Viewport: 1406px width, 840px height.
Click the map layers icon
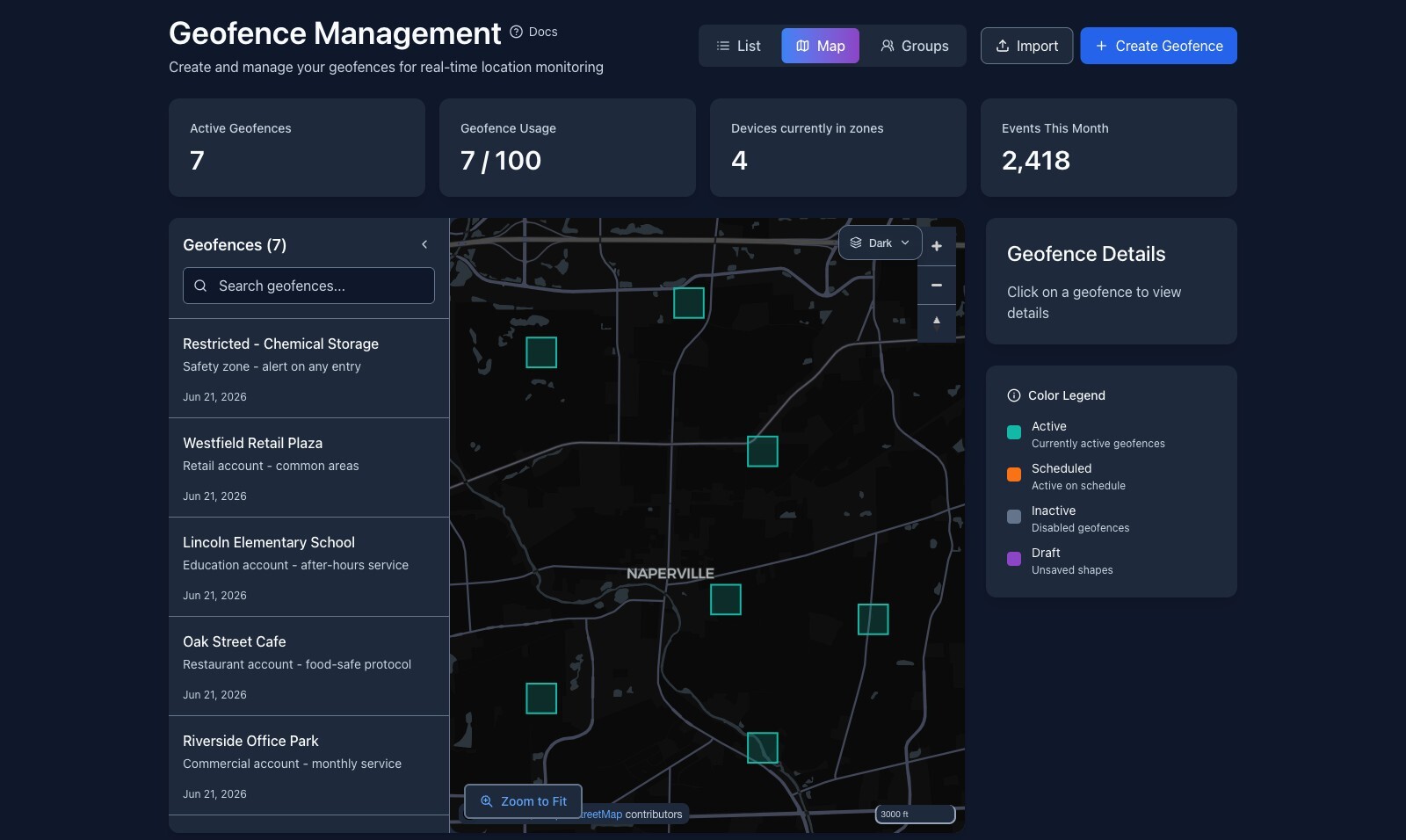856,243
